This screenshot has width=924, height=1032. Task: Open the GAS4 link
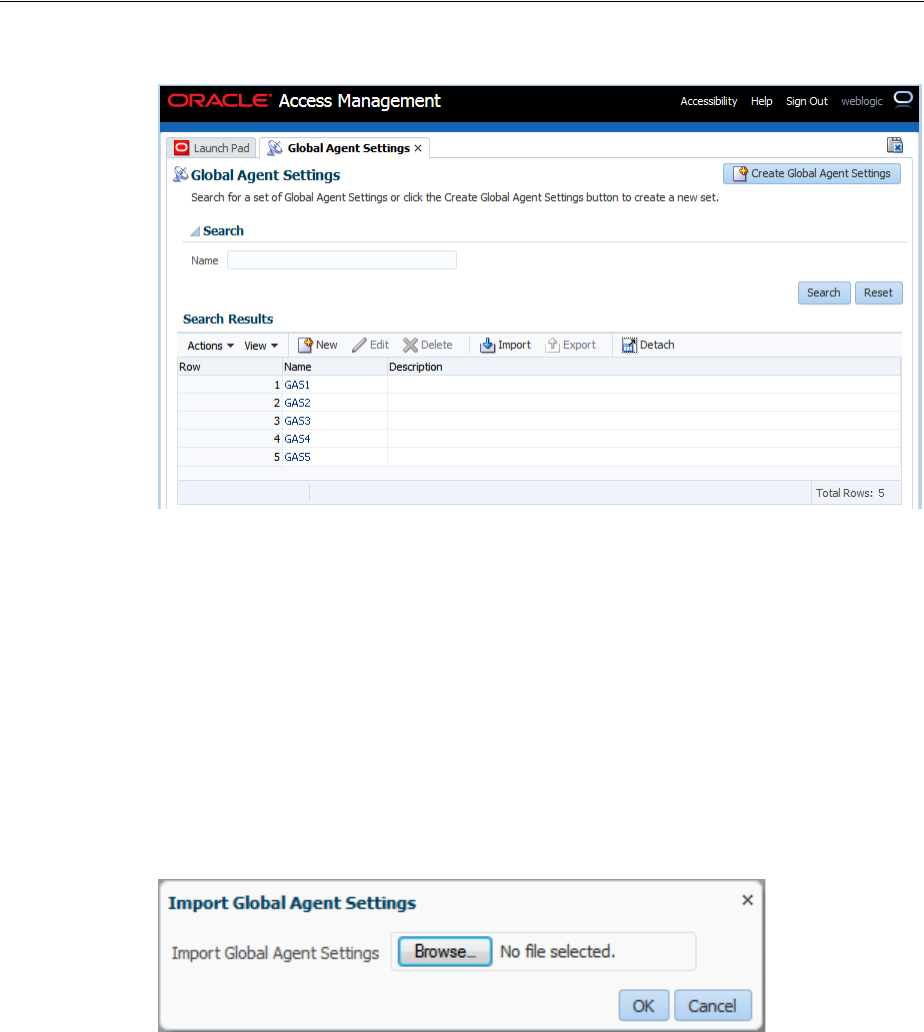coord(297,439)
